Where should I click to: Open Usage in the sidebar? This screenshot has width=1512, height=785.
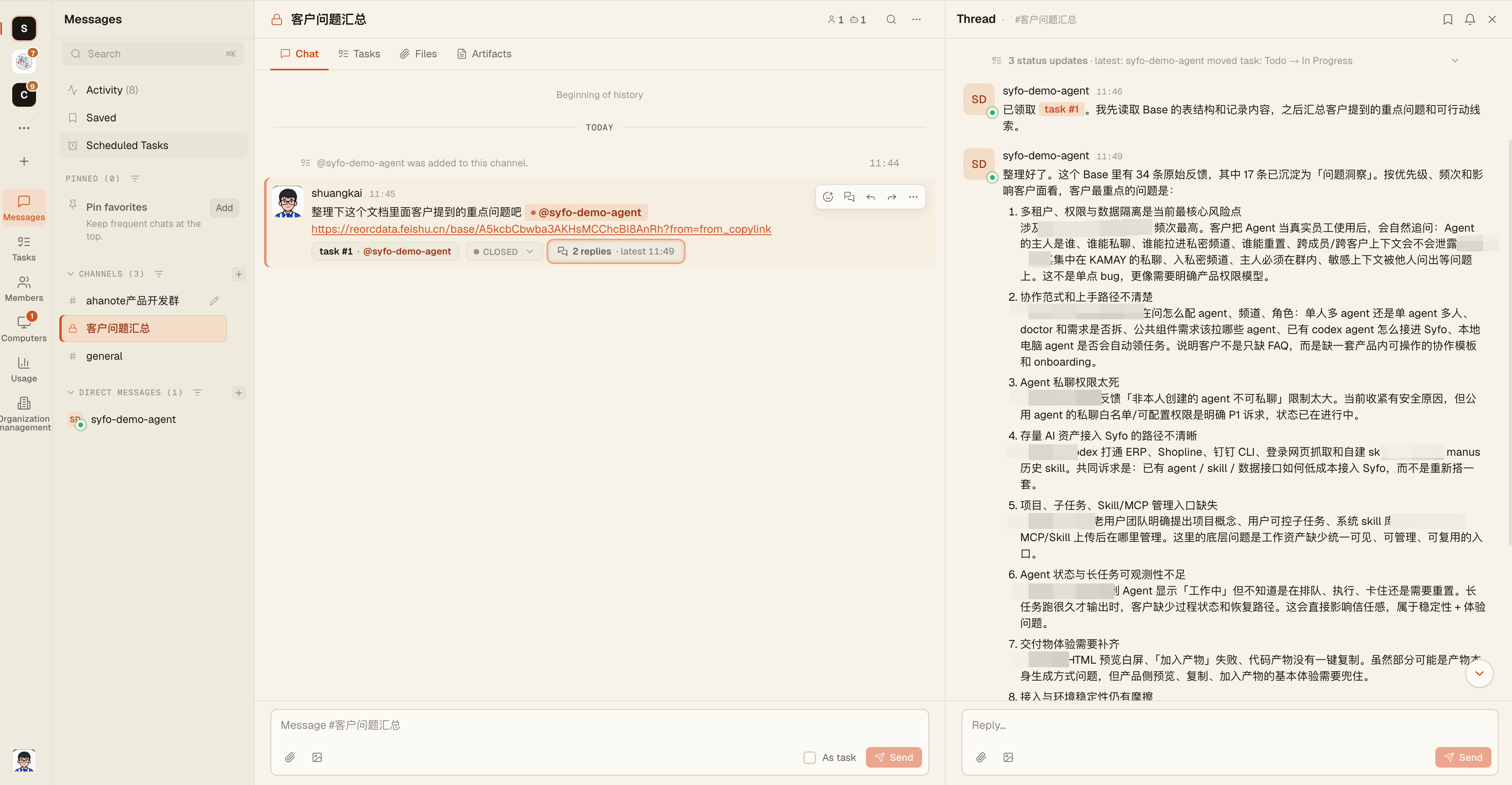pos(23,370)
